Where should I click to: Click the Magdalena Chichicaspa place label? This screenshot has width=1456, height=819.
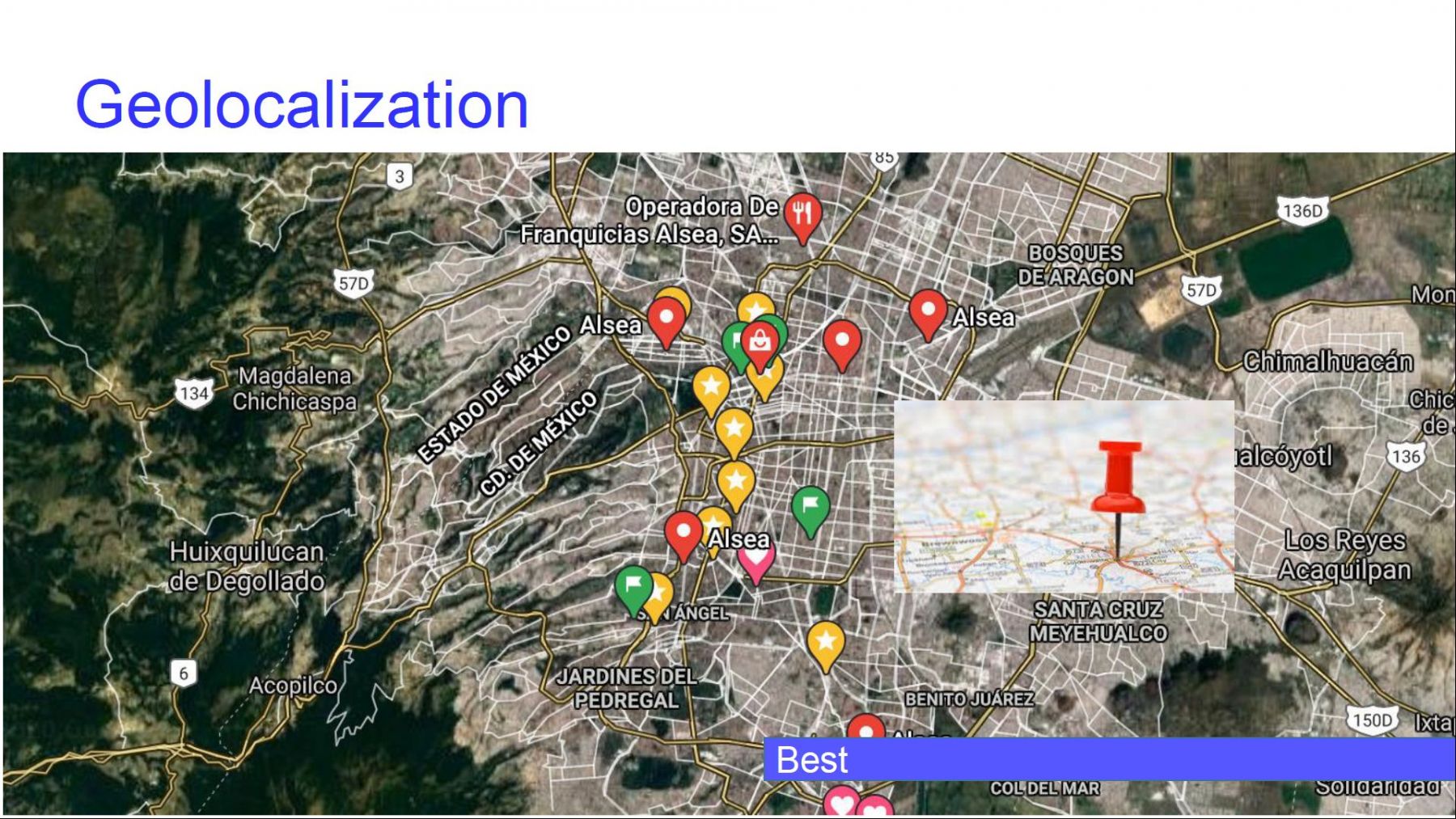294,389
